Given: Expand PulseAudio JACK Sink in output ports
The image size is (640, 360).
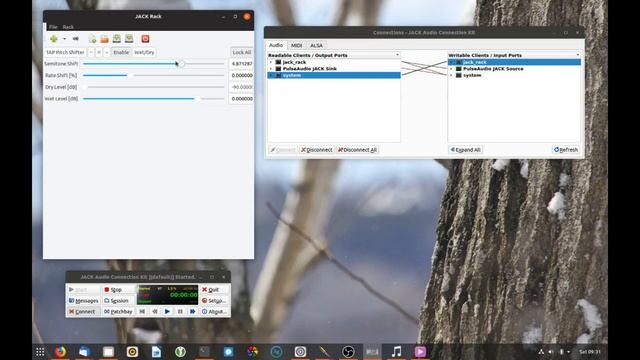Looking at the screenshot, I should 271,69.
